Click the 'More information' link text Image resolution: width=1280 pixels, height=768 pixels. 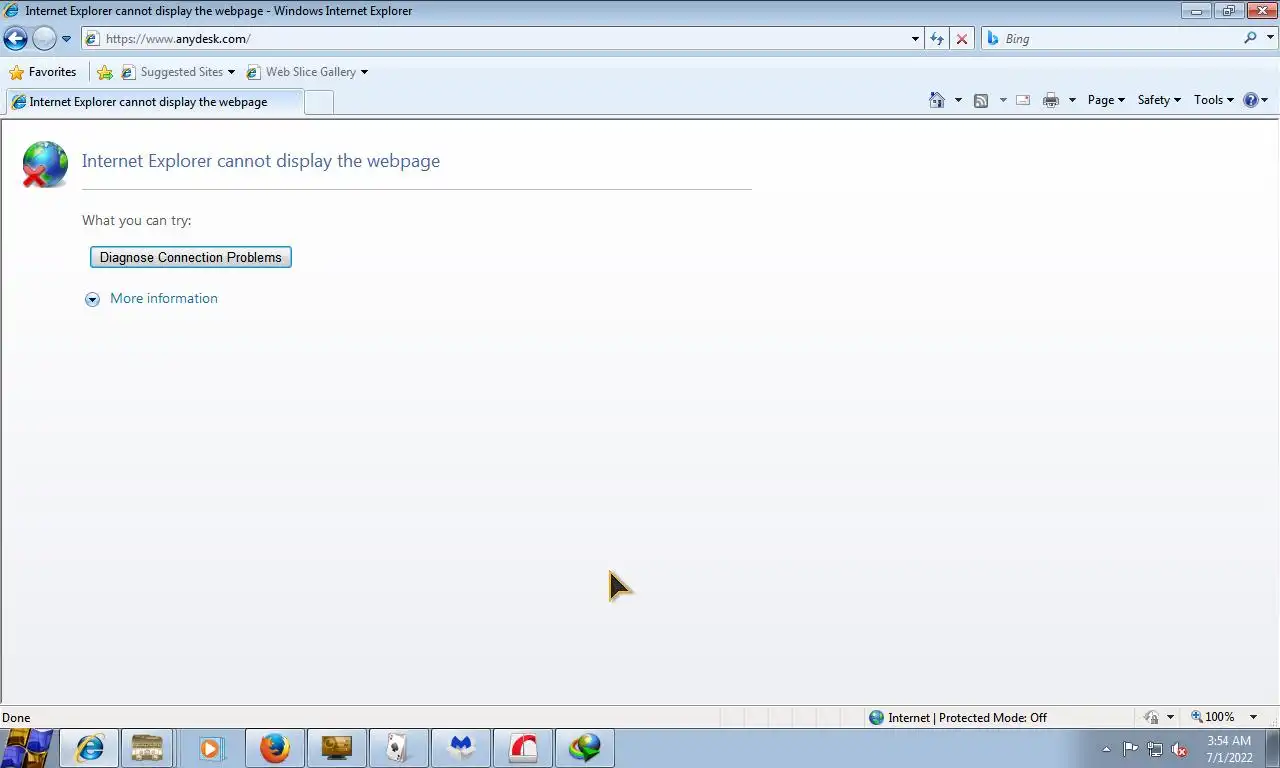point(164,298)
